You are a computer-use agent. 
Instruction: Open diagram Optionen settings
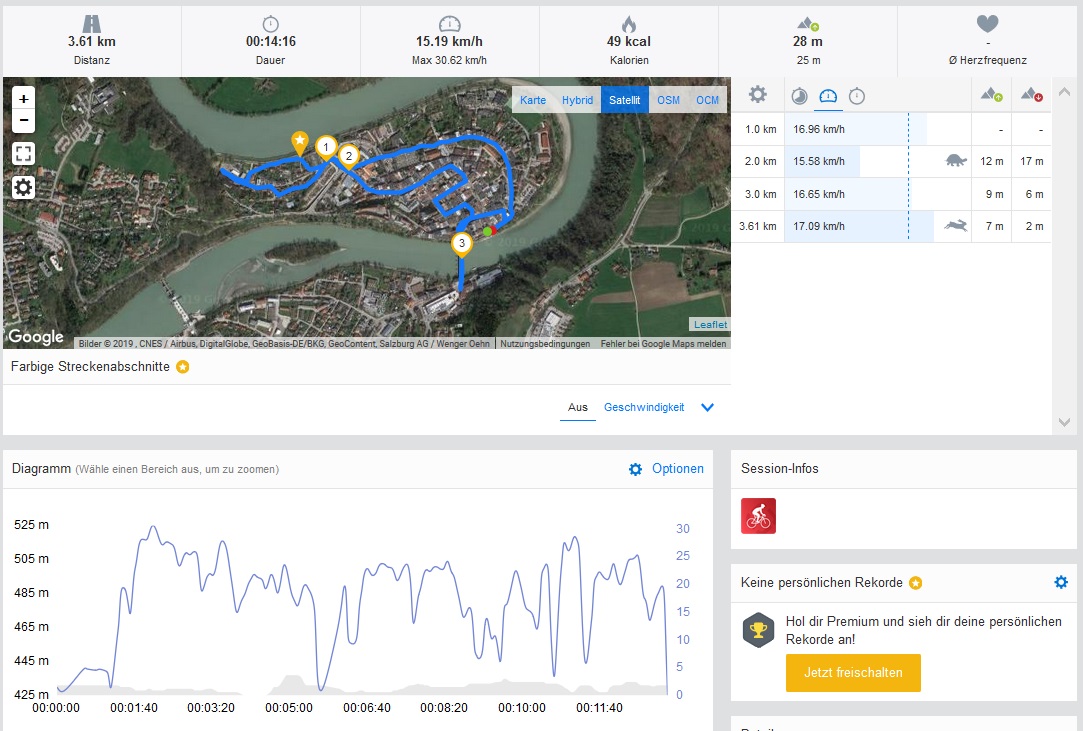666,468
